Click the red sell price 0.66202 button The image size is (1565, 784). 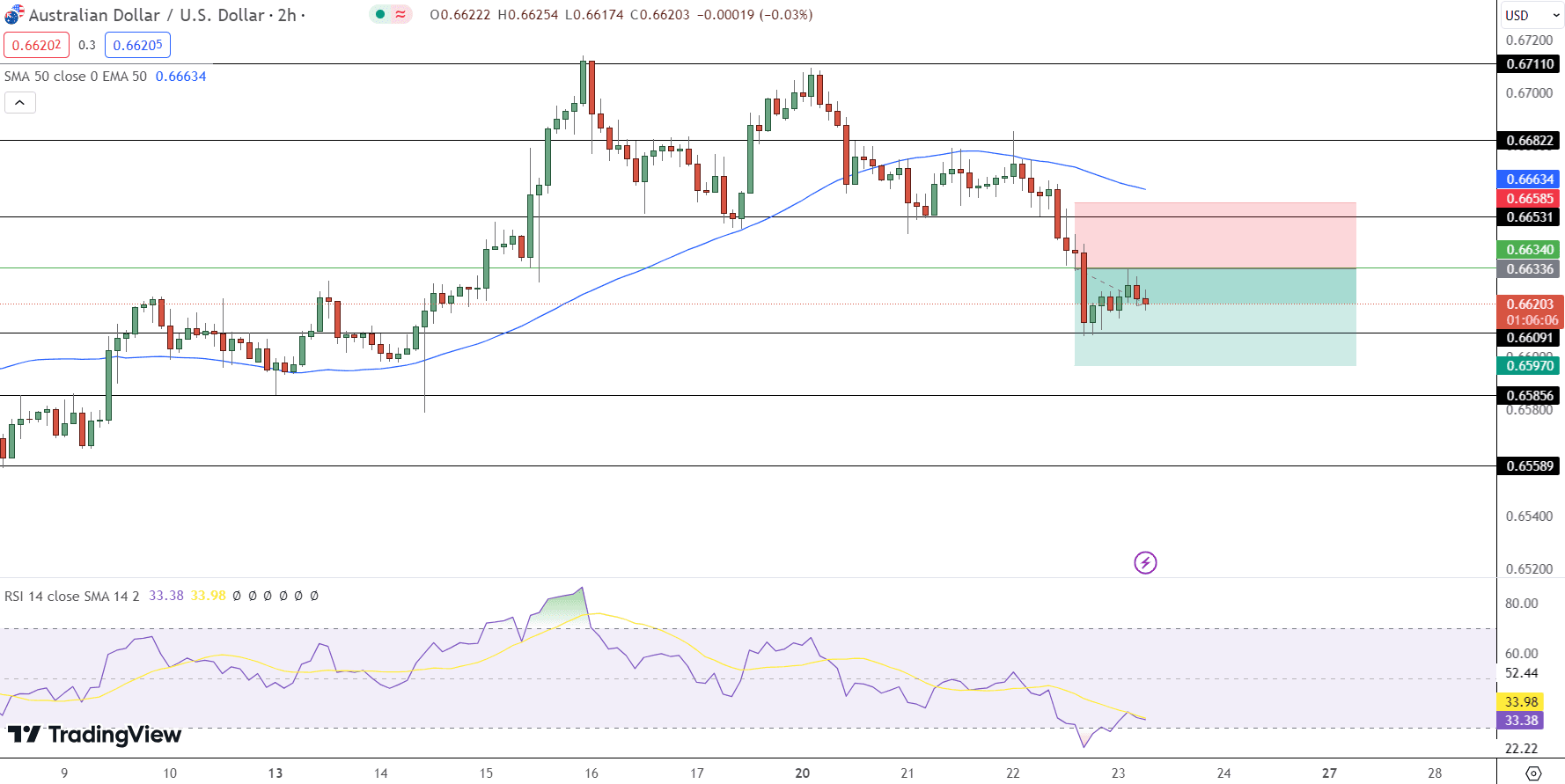[36, 45]
